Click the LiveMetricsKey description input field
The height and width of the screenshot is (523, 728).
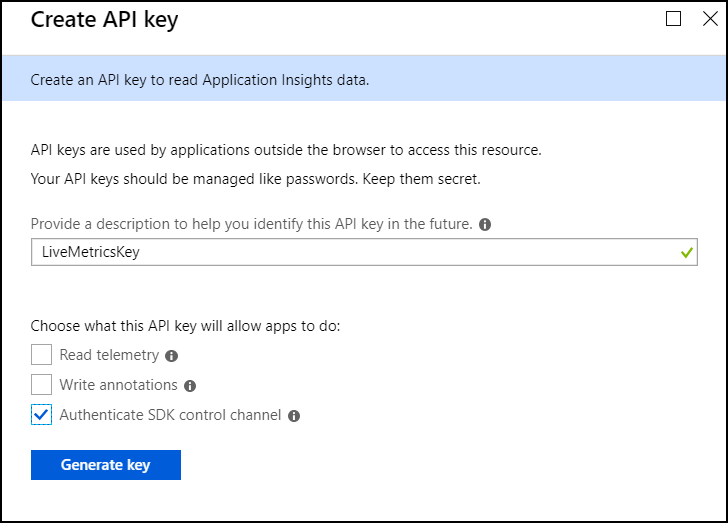click(364, 252)
